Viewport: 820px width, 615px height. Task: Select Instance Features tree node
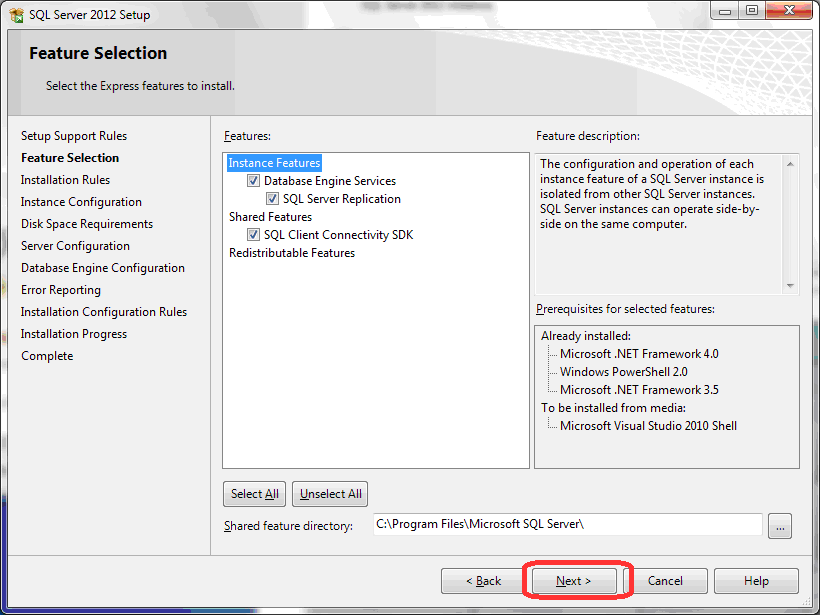tap(274, 163)
